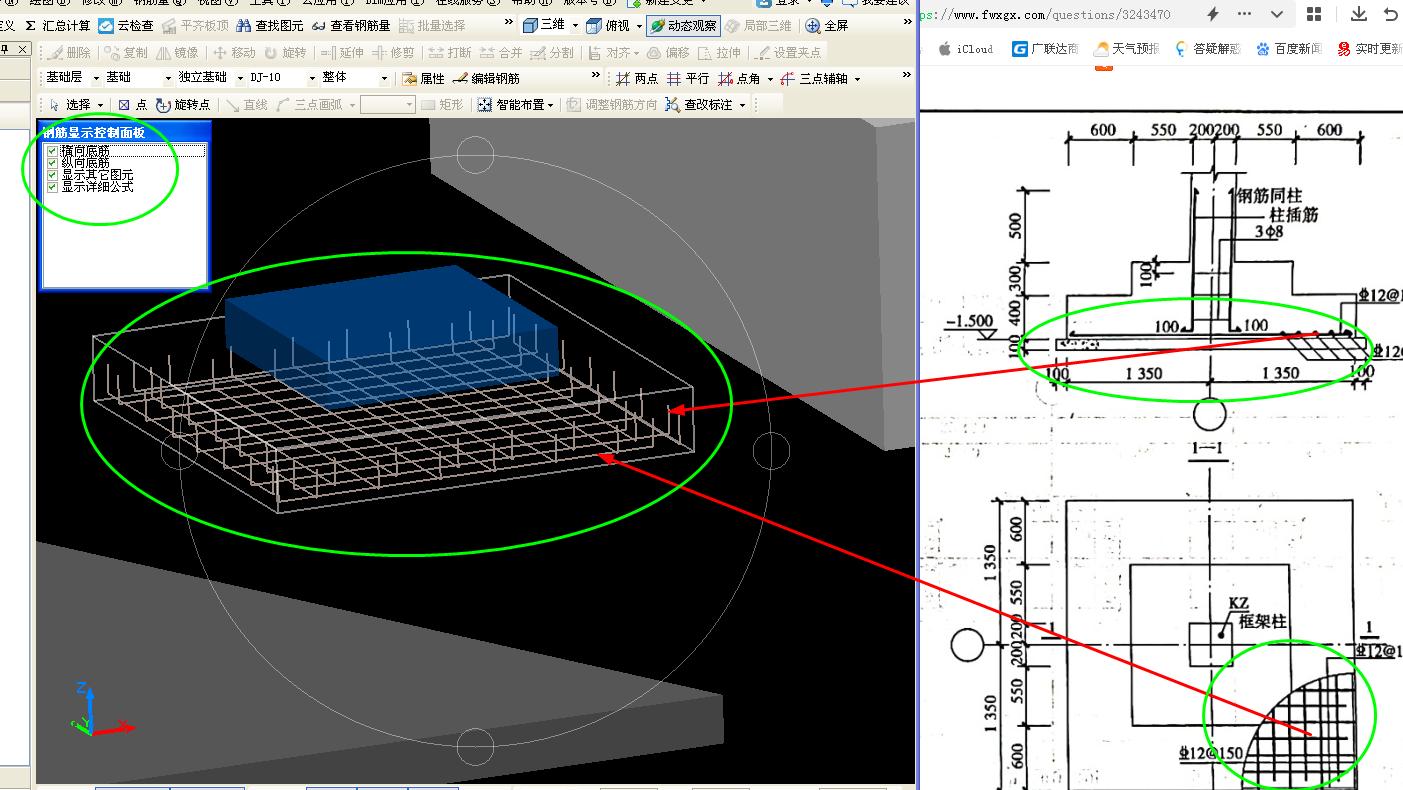
Task: Click 批量选择 batch select tool
Action: [x=432, y=26]
